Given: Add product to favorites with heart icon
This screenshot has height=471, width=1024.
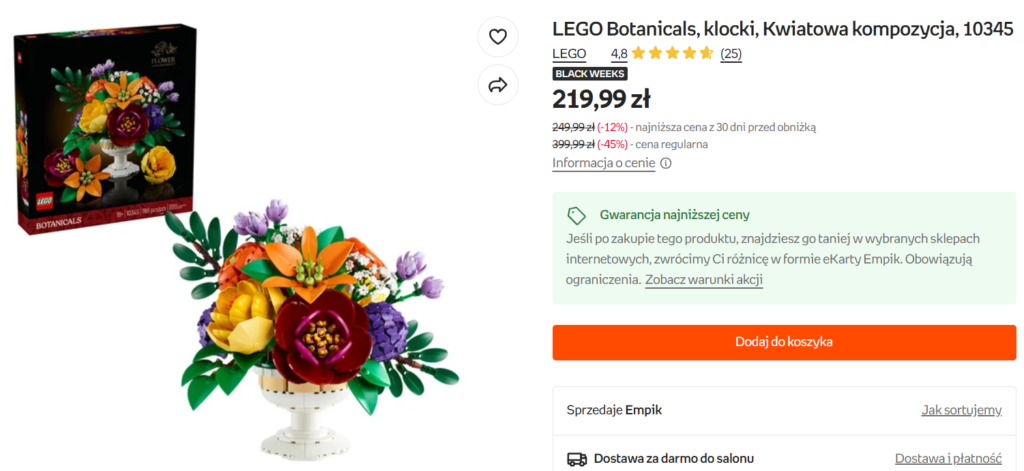Looking at the screenshot, I should tap(498, 38).
